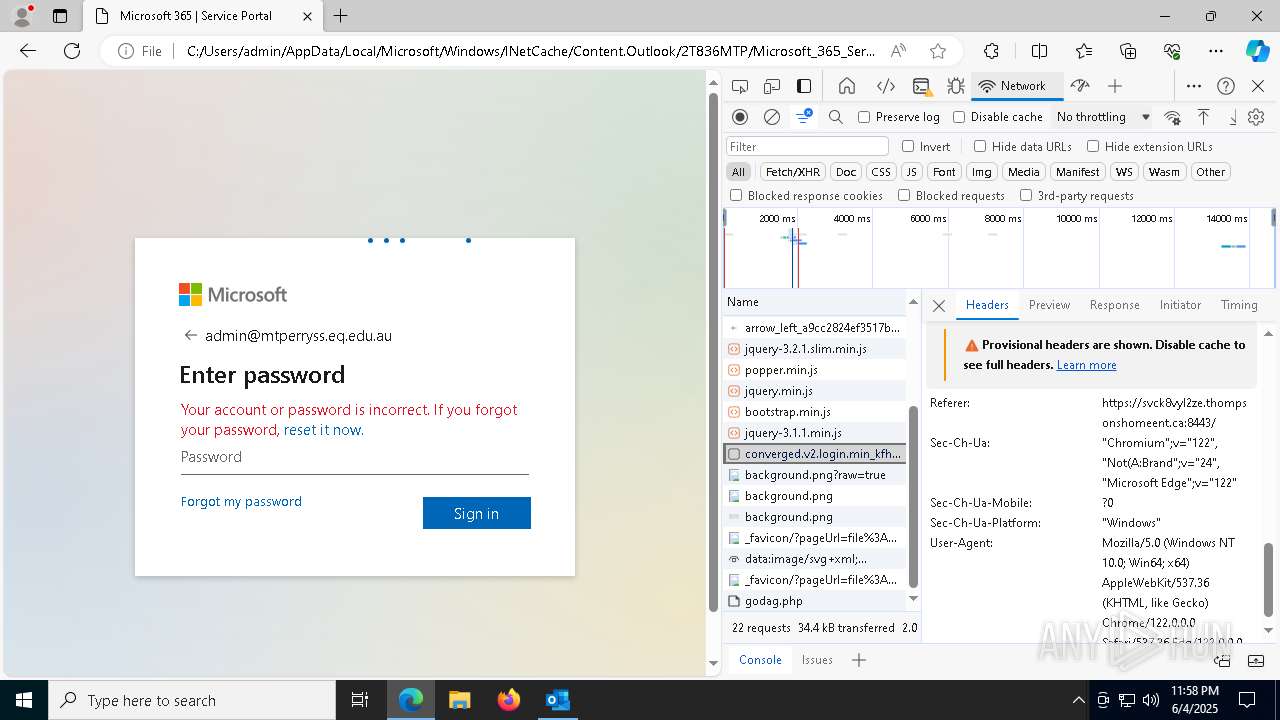Open Edge split screen icon

click(x=1039, y=51)
